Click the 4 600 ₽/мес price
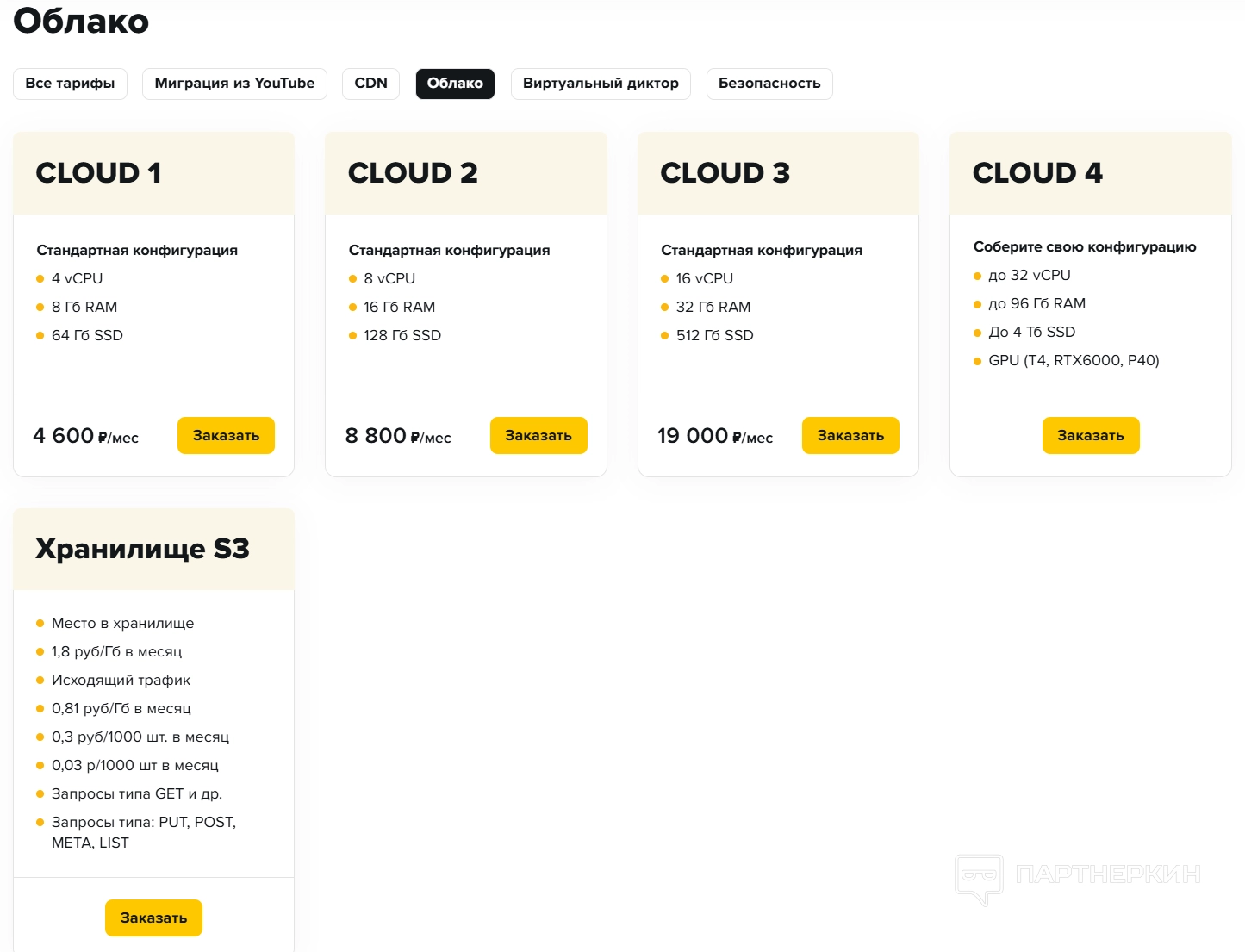Image resolution: width=1245 pixels, height=952 pixels. 85,436
